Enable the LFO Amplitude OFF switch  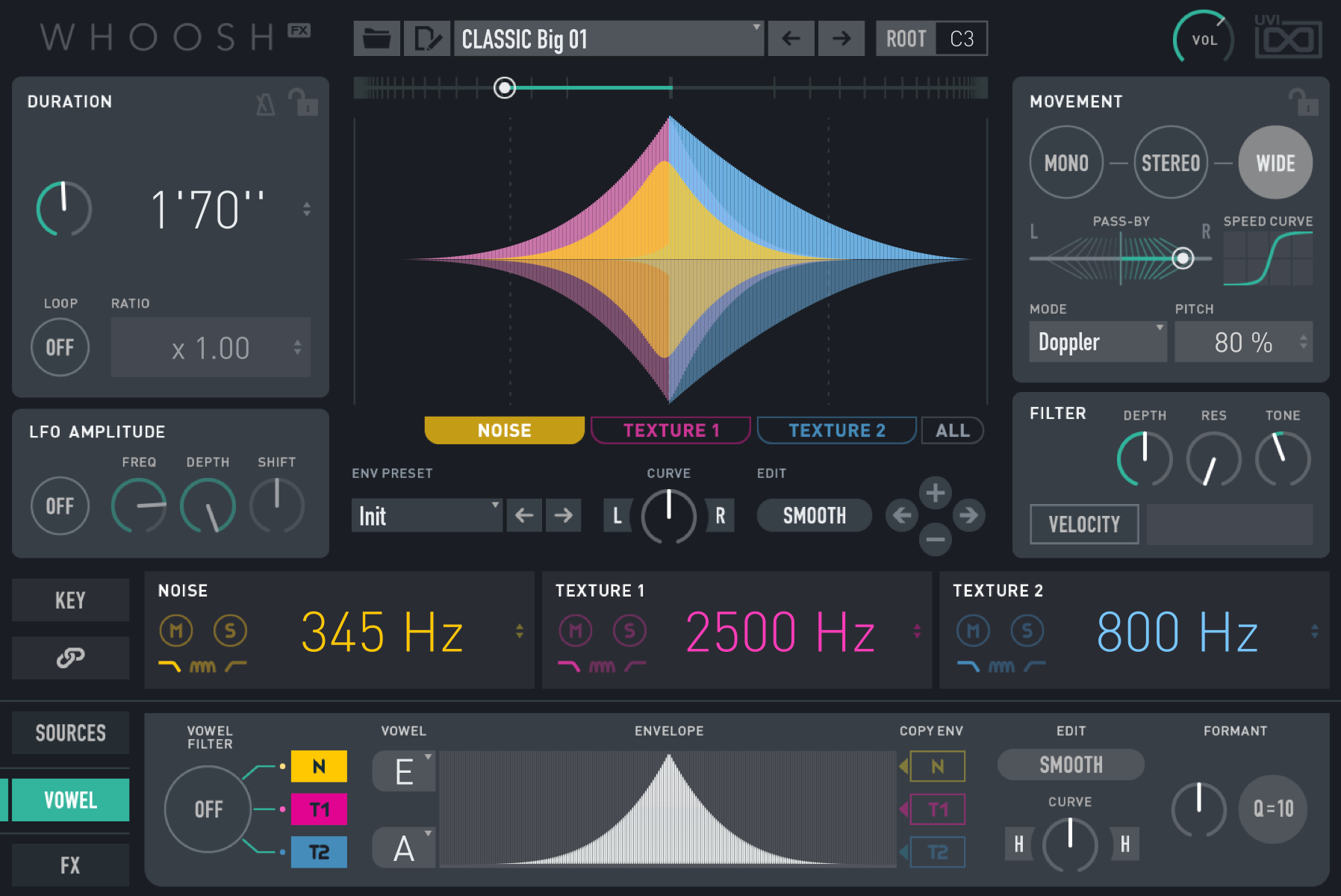tap(60, 505)
